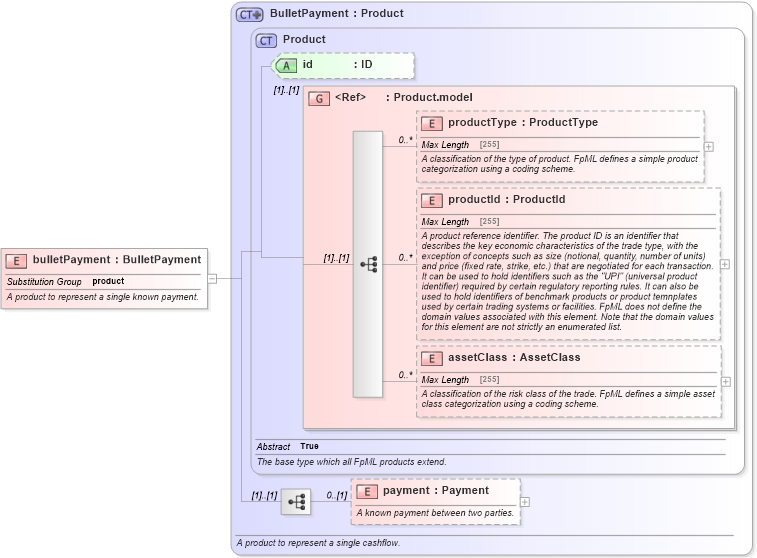Screen dimensions: 757x558
Task: Click the sequence compositor icon in Product.model group
Action: click(368, 265)
